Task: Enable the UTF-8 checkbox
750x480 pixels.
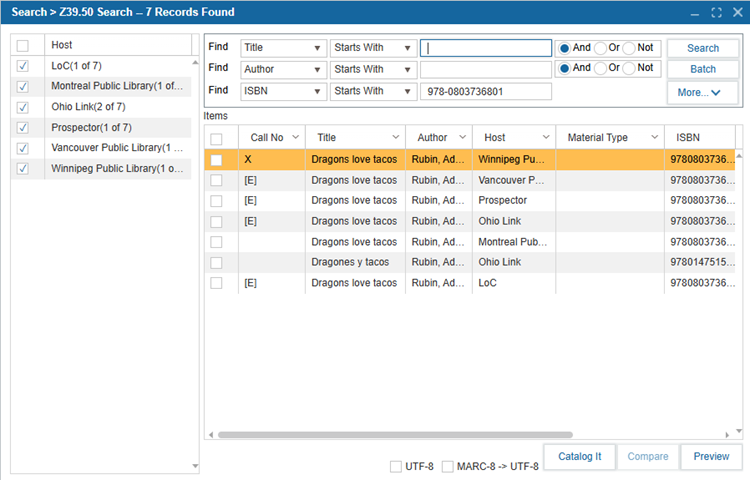Action: pos(397,466)
